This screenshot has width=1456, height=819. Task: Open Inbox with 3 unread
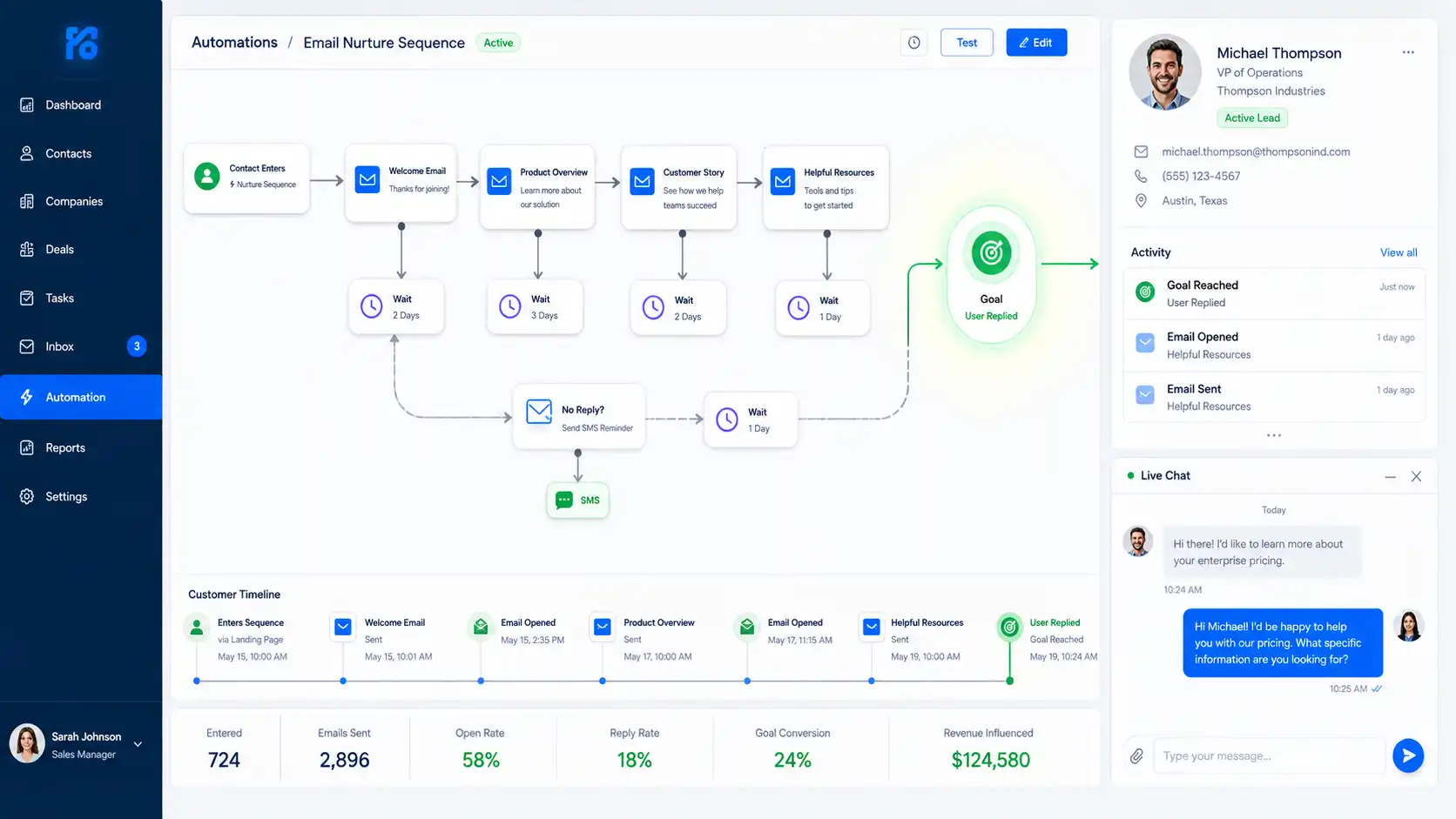tap(81, 346)
